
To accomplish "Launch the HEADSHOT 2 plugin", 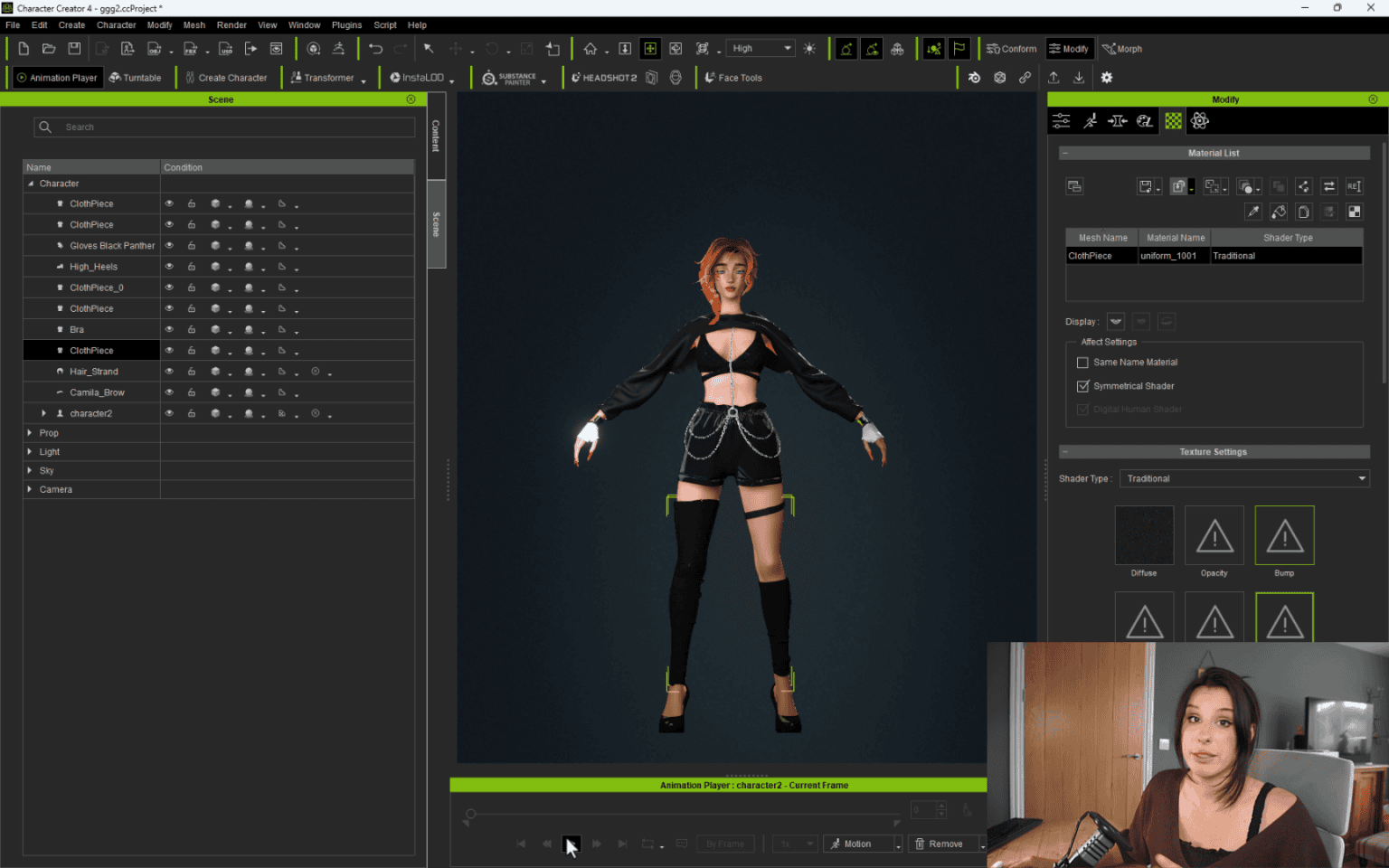I will [x=604, y=78].
